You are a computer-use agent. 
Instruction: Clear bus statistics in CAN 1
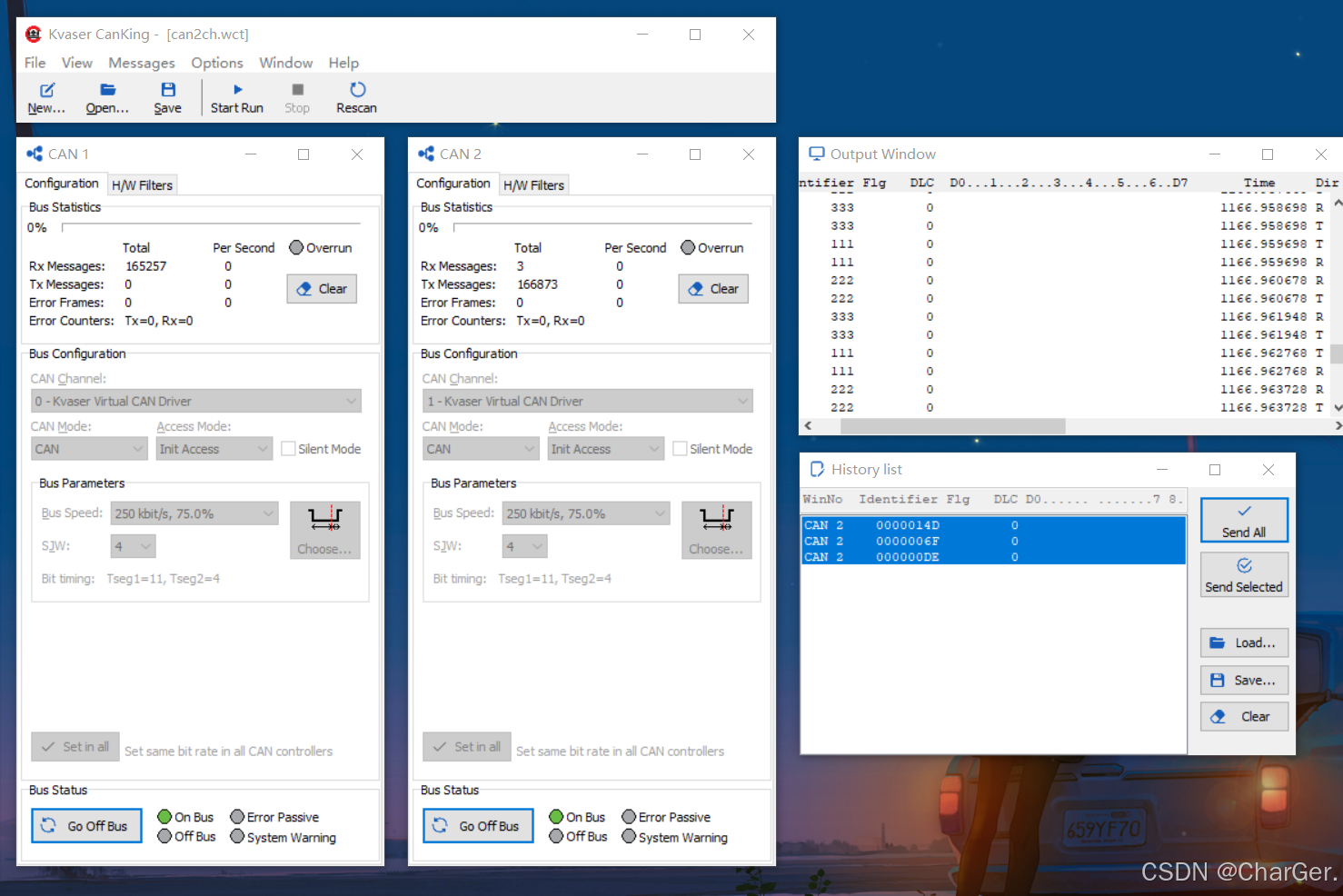pyautogui.click(x=322, y=289)
